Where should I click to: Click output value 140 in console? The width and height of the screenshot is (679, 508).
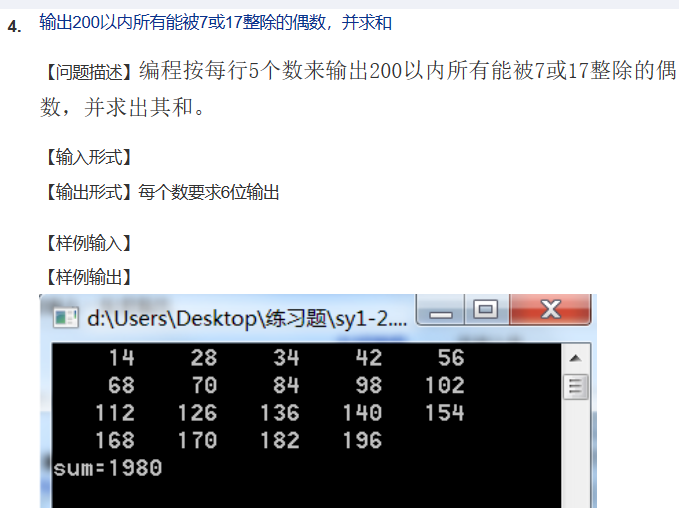(x=362, y=413)
